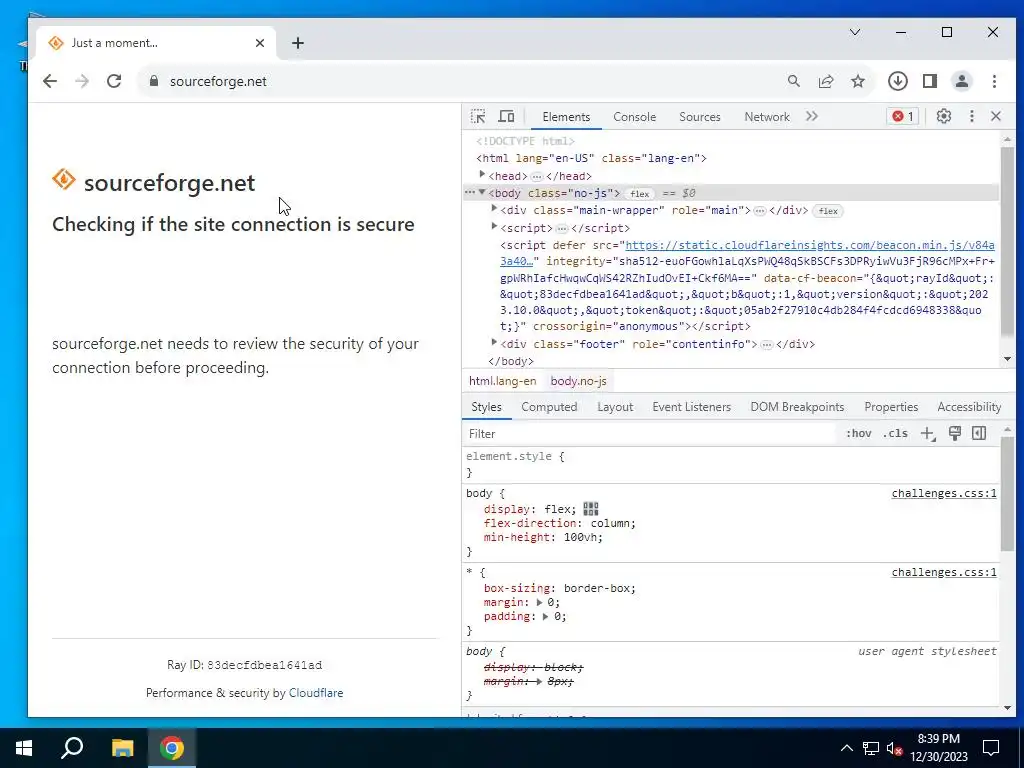1024x768 pixels.
Task: Toggle the main-wrapper flex badge
Action: tap(828, 211)
